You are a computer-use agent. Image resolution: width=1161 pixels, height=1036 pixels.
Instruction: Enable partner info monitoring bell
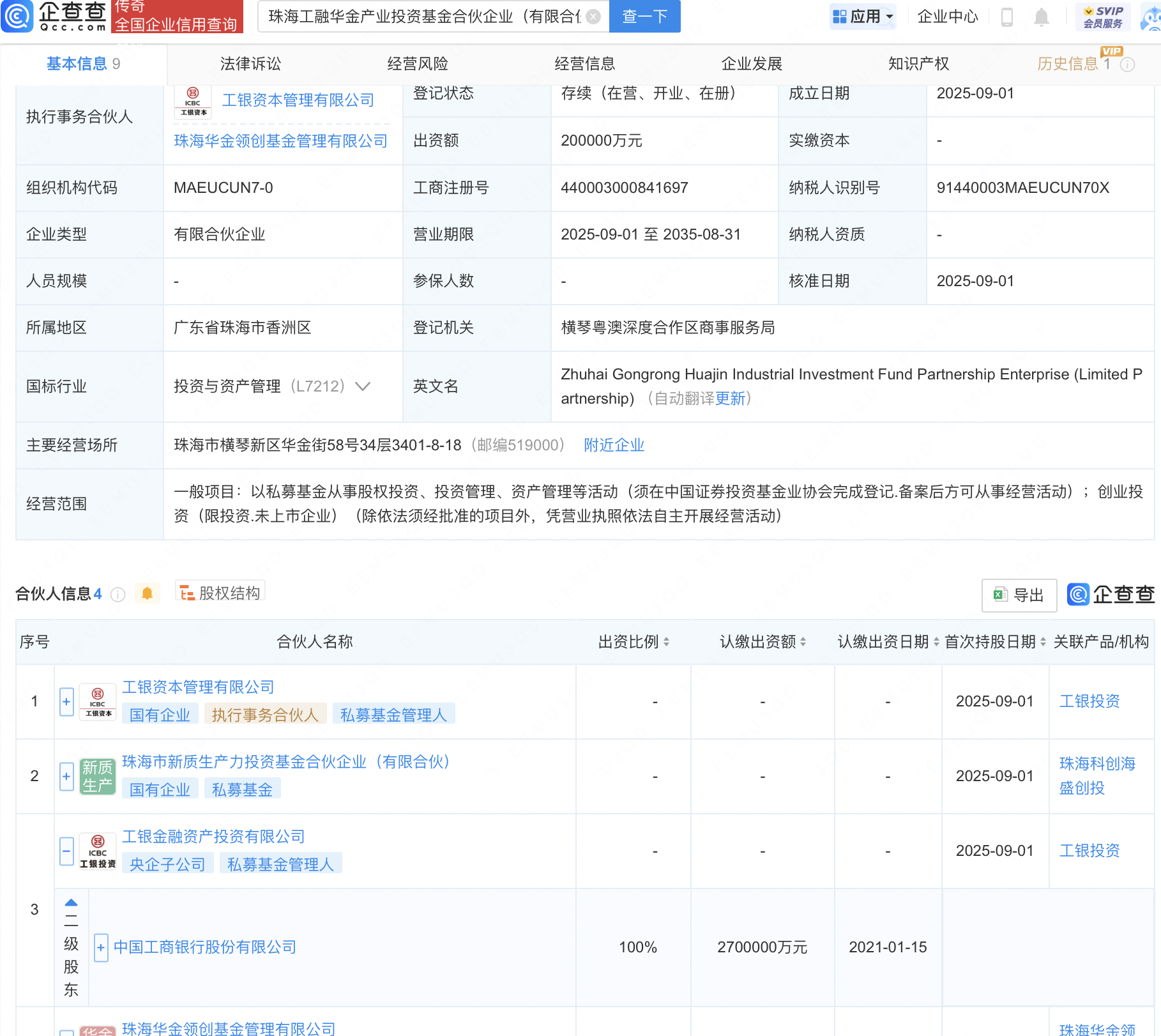(147, 593)
